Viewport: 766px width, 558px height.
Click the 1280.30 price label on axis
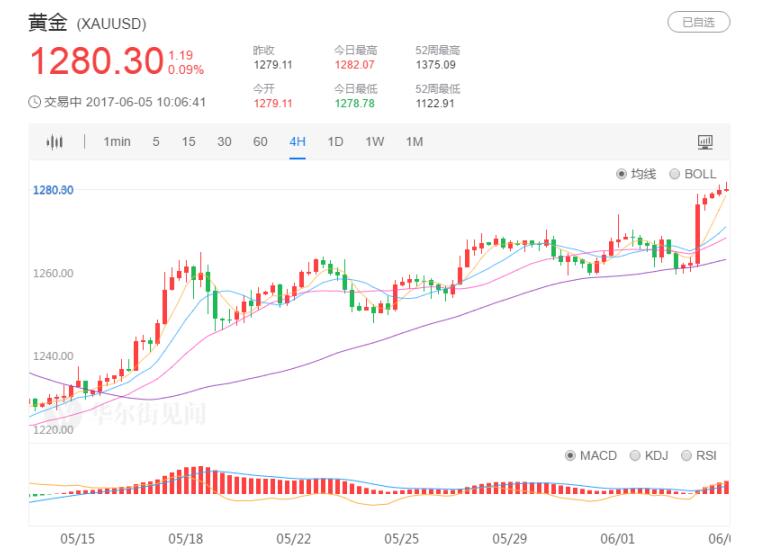52,190
